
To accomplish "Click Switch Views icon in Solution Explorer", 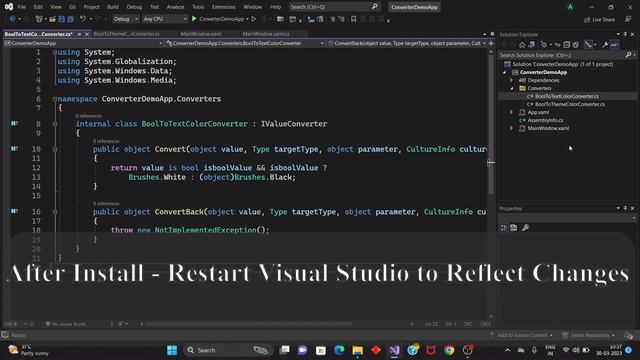I will coord(531,45).
